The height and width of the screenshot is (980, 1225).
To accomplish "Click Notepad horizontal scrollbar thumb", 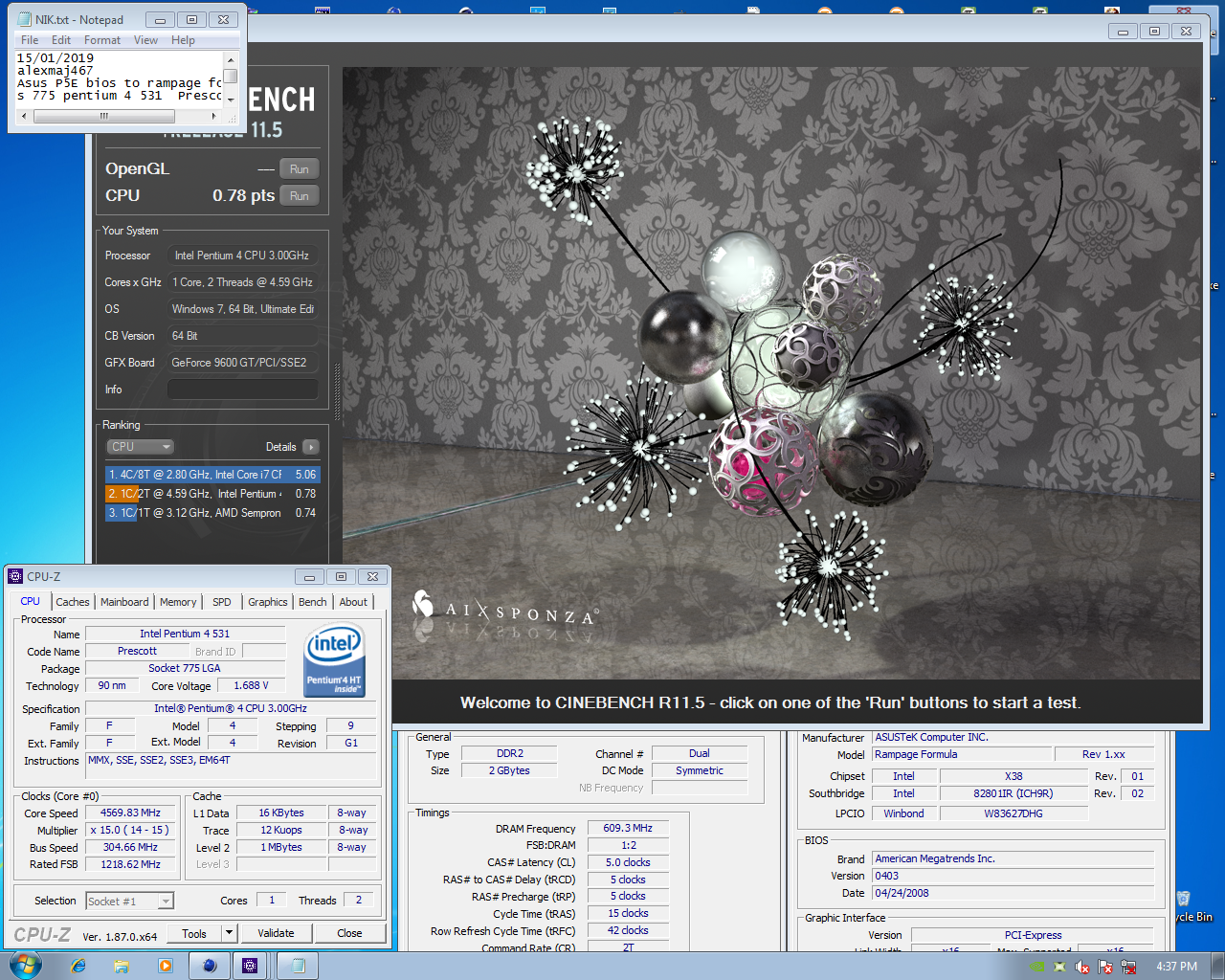I will (x=104, y=116).
